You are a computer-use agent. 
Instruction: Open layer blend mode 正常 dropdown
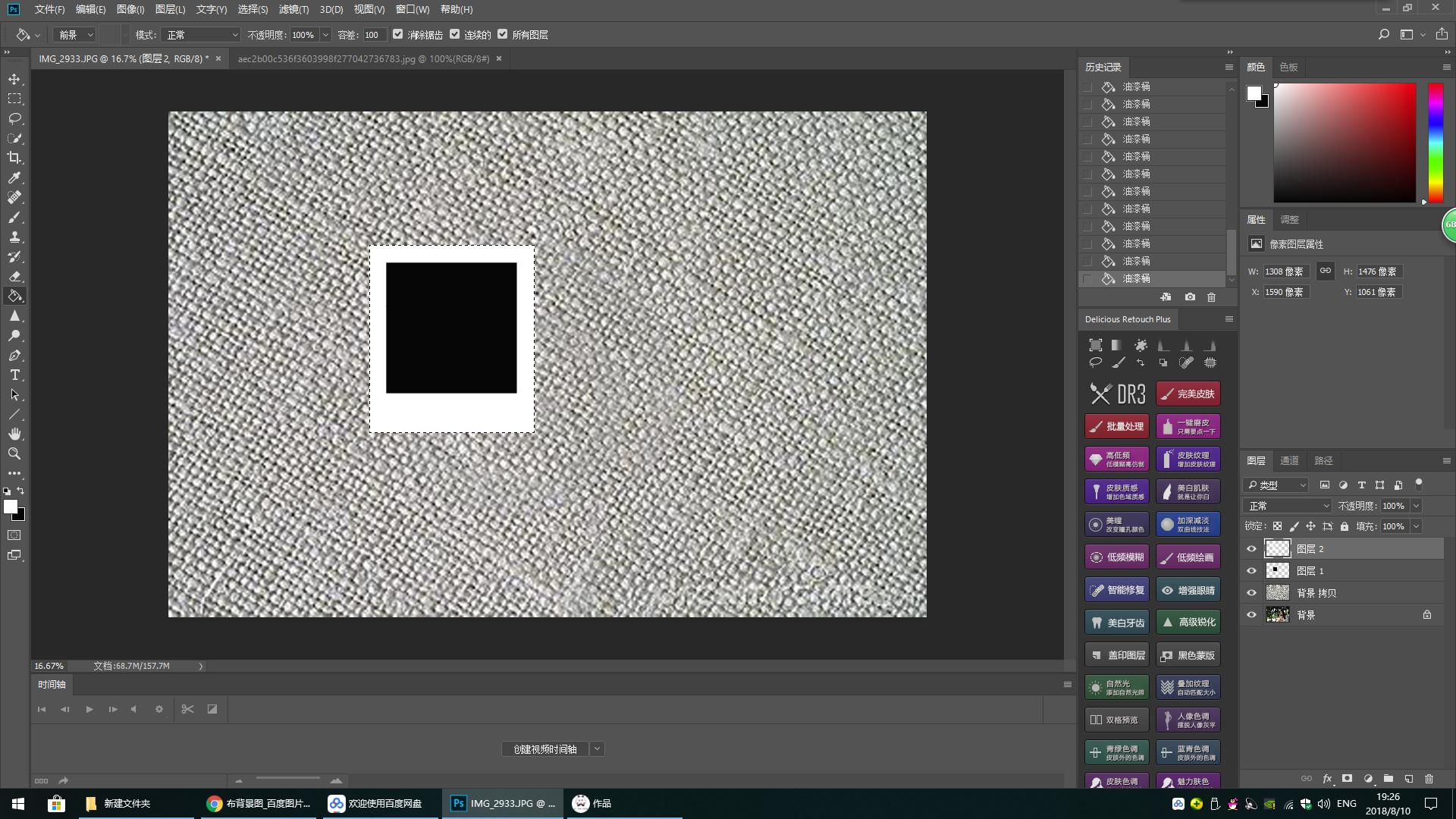pyautogui.click(x=1288, y=506)
